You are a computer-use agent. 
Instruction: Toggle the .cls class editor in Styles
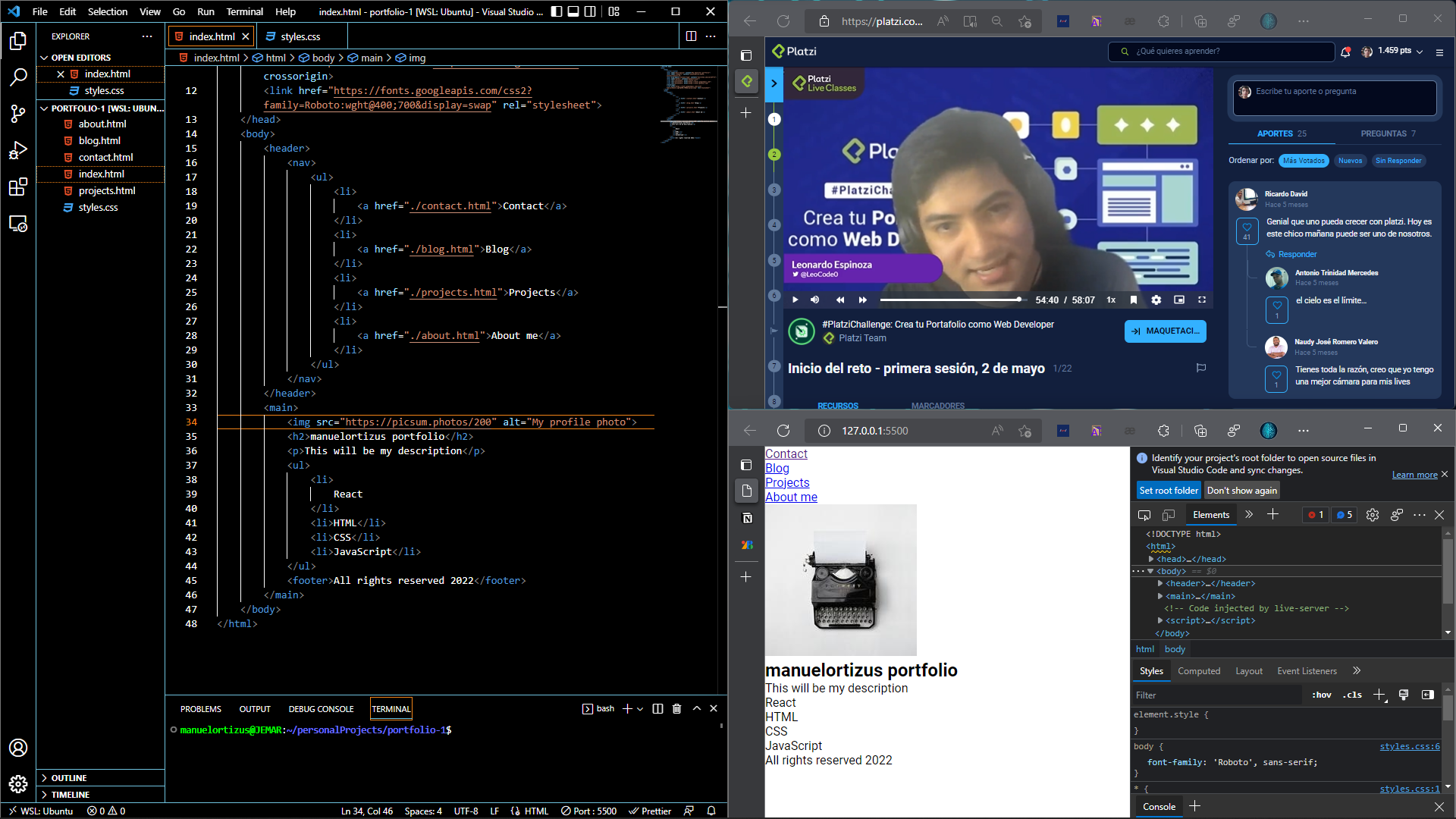[1352, 695]
